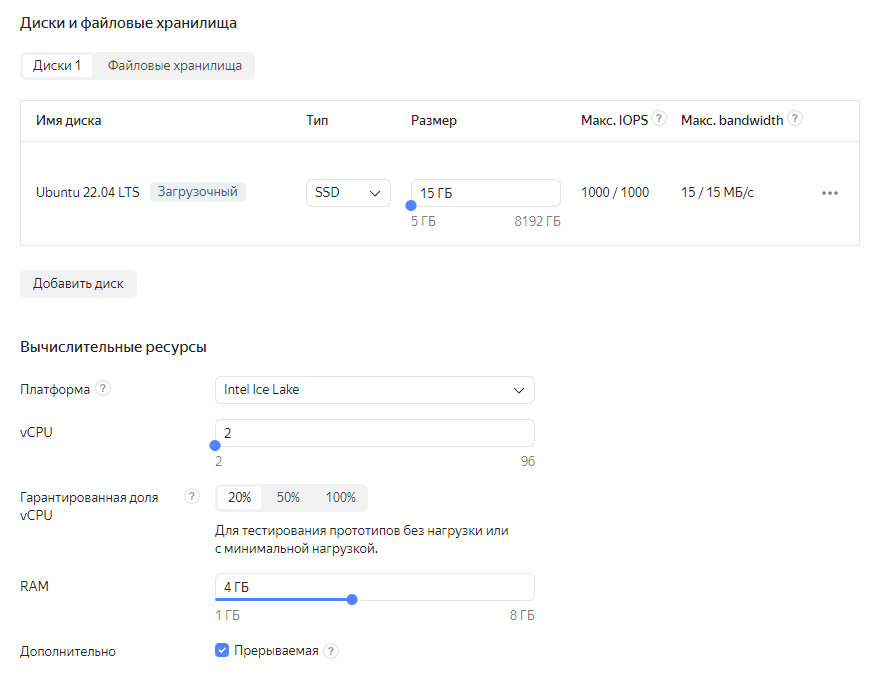The height and width of the screenshot is (682, 881).
Task: Click help icon next to Макс. bandwidth
Action: click(795, 119)
